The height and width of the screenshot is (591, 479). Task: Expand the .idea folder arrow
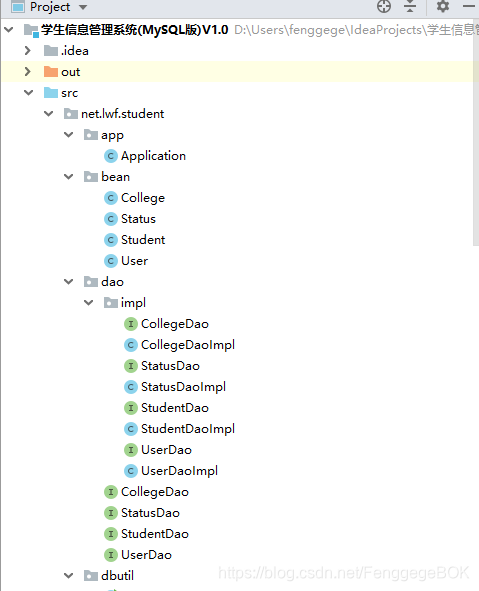(27, 51)
